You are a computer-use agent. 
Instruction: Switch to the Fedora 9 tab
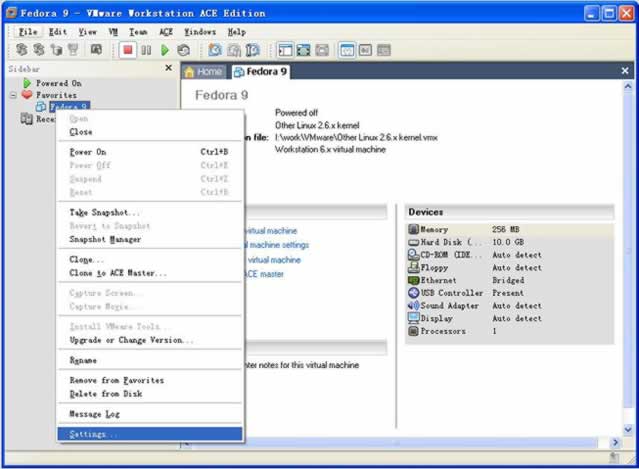pos(260,71)
